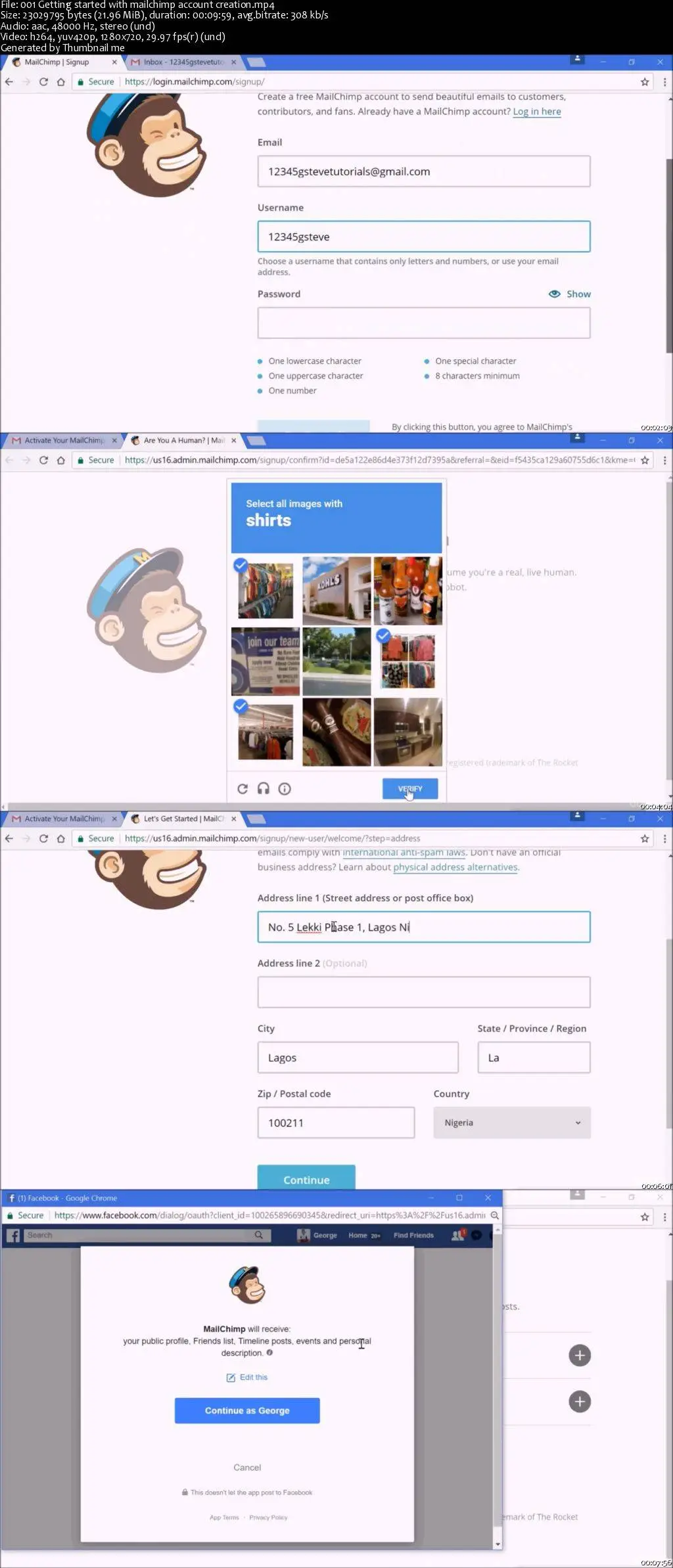Open Chrome three-dot menu on the signup page window
673x1568 pixels.
pyautogui.click(x=664, y=82)
